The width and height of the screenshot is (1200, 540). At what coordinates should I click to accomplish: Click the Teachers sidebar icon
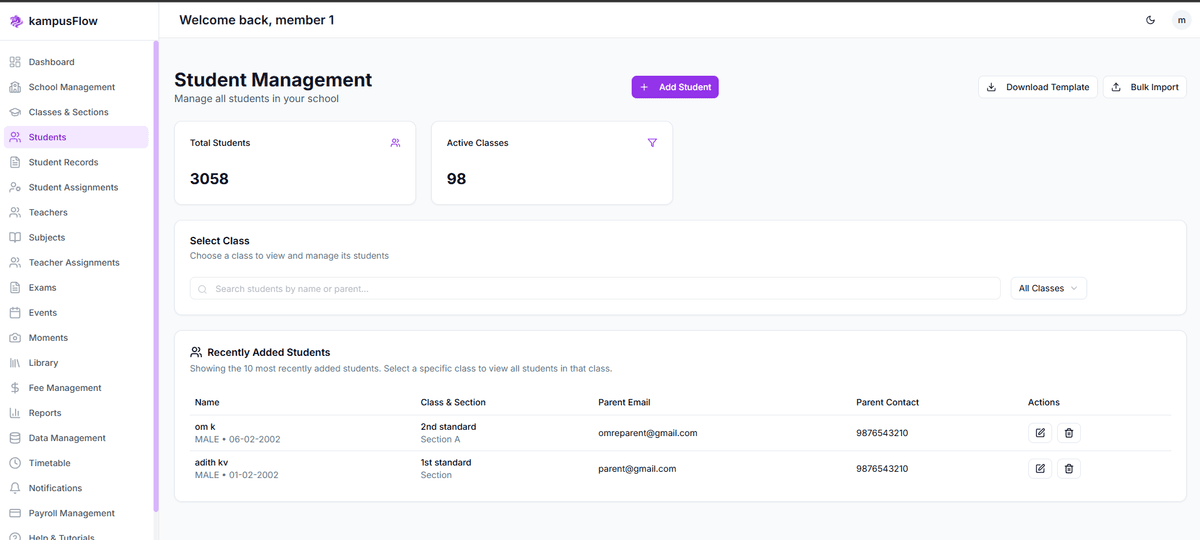point(15,212)
